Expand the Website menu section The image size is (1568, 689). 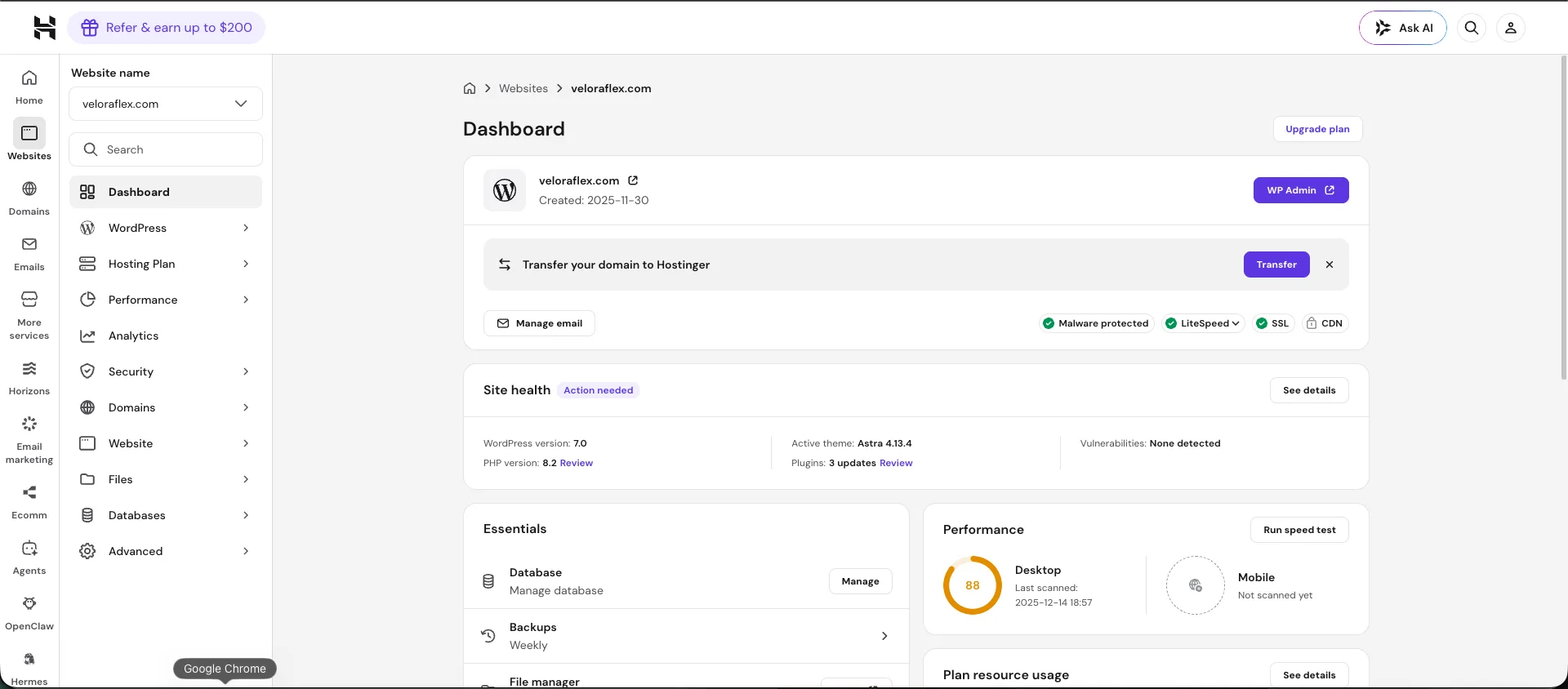click(x=166, y=443)
